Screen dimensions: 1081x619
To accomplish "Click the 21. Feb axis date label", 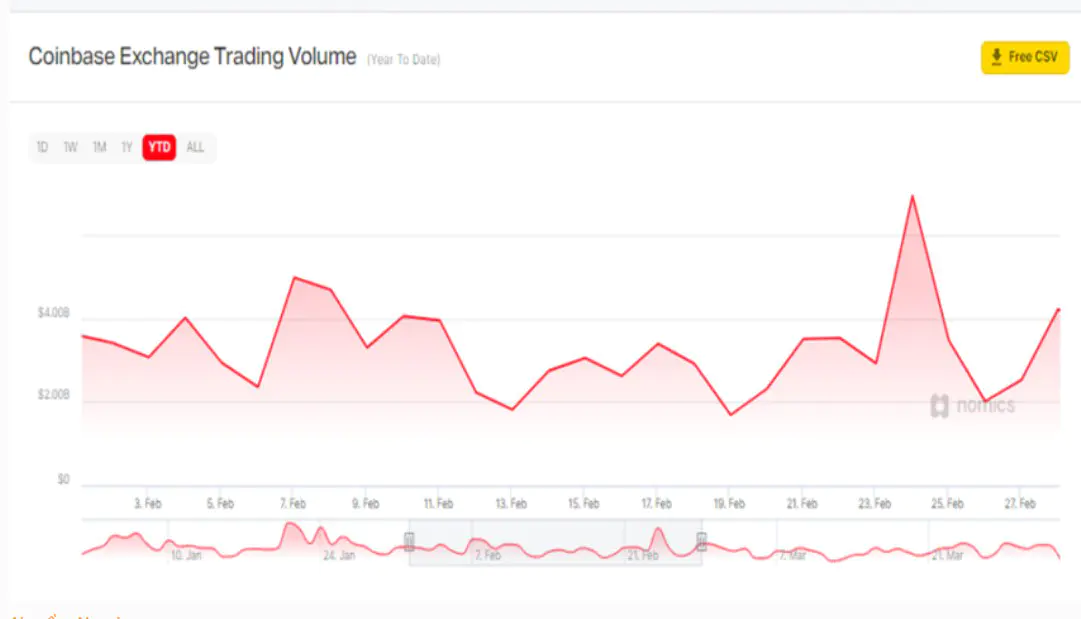I will (802, 504).
